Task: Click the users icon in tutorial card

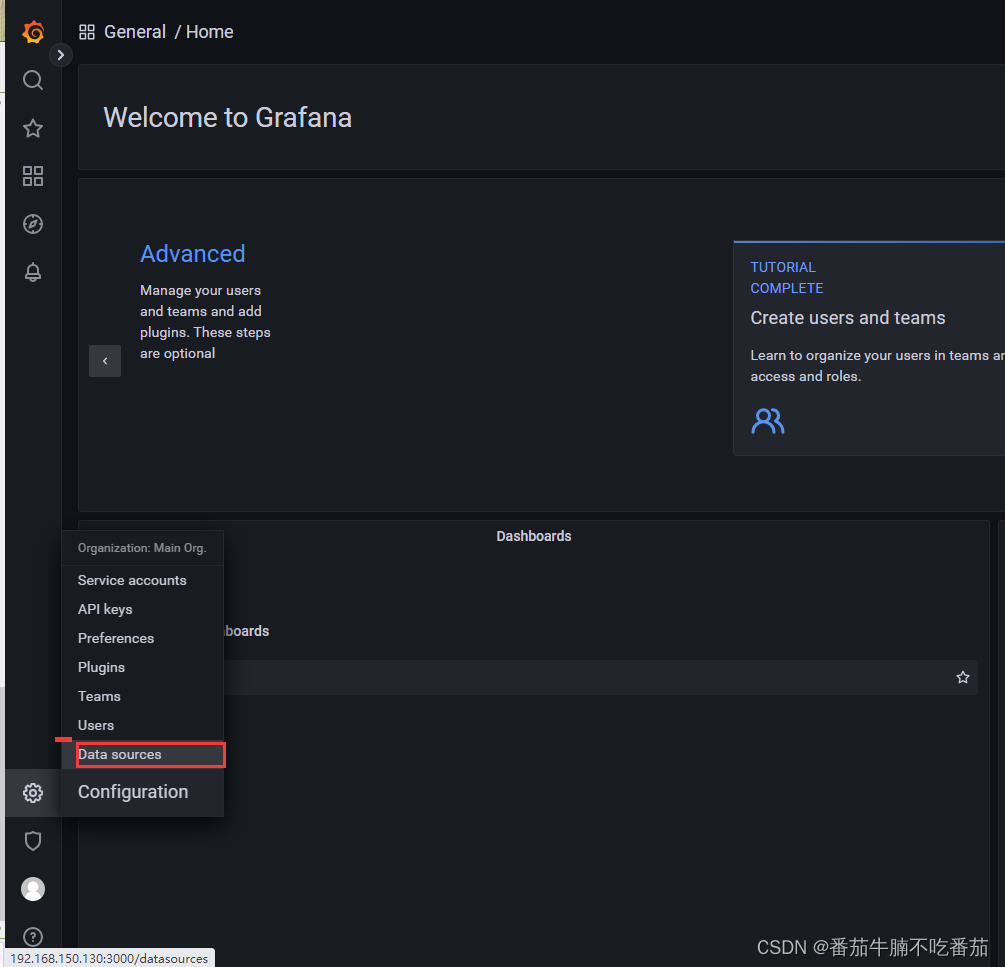Action: point(767,421)
